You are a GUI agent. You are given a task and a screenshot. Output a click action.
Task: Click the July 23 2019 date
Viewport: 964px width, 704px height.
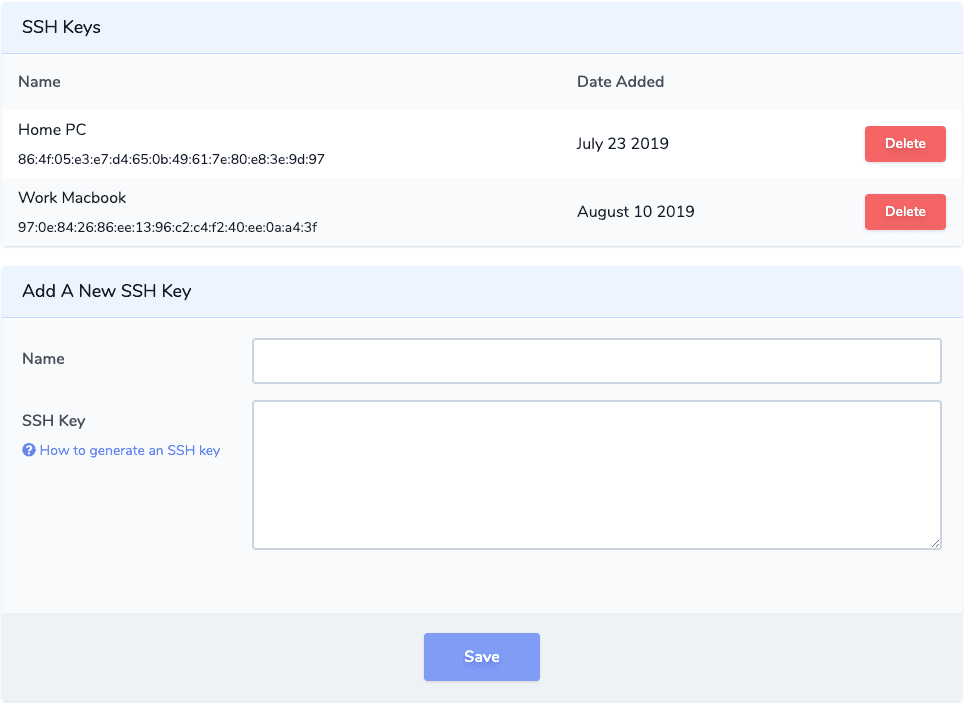(623, 144)
